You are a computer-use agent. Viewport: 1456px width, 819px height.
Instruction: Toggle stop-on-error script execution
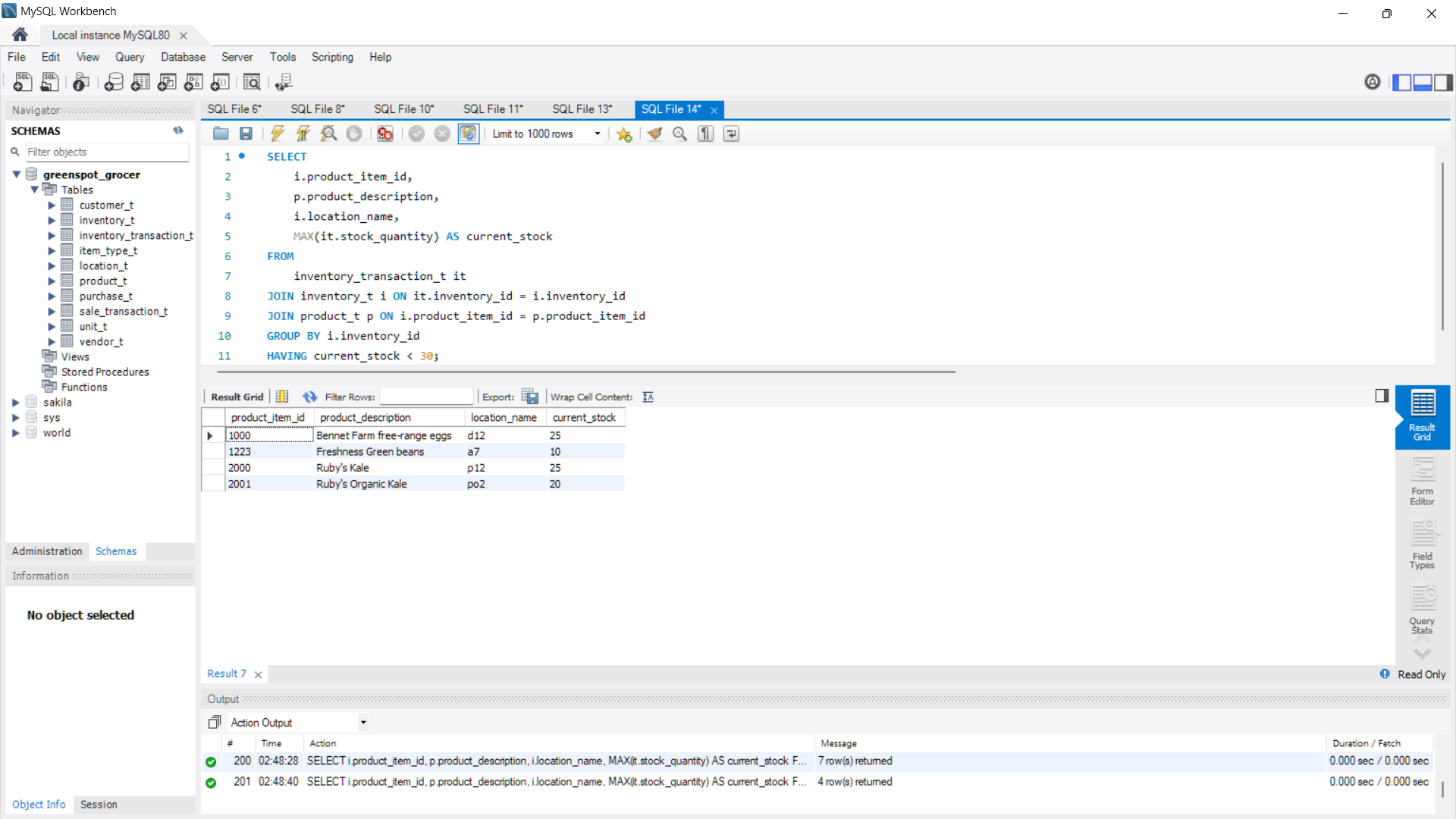pyautogui.click(x=385, y=133)
